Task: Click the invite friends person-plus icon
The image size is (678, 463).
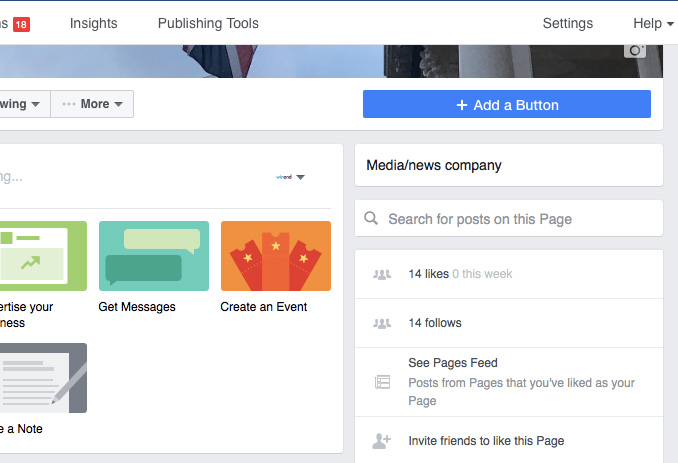Action: click(381, 441)
